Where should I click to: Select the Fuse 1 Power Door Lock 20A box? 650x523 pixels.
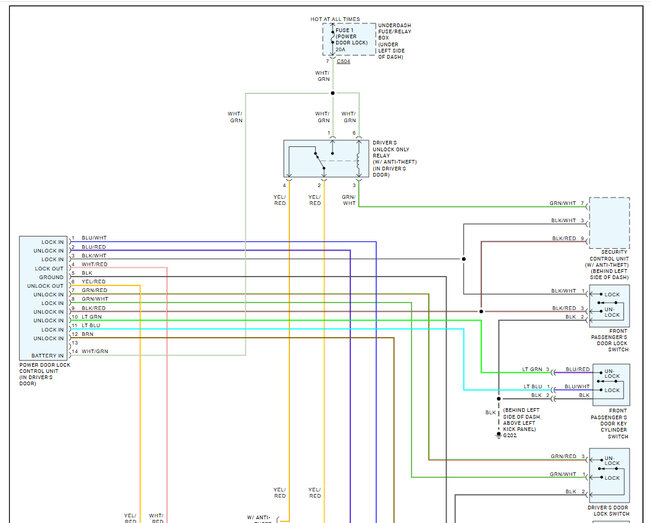[x=349, y=39]
